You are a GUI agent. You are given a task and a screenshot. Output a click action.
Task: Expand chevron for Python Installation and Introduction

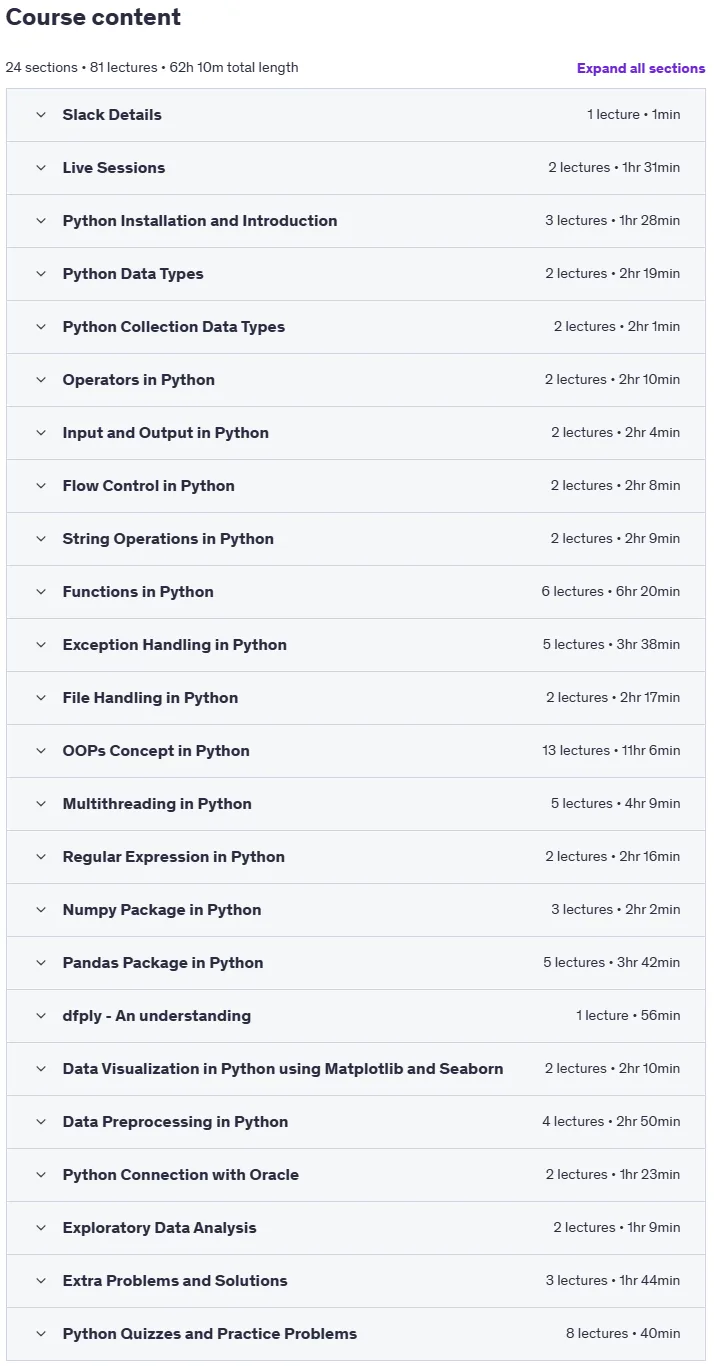pos(41,221)
